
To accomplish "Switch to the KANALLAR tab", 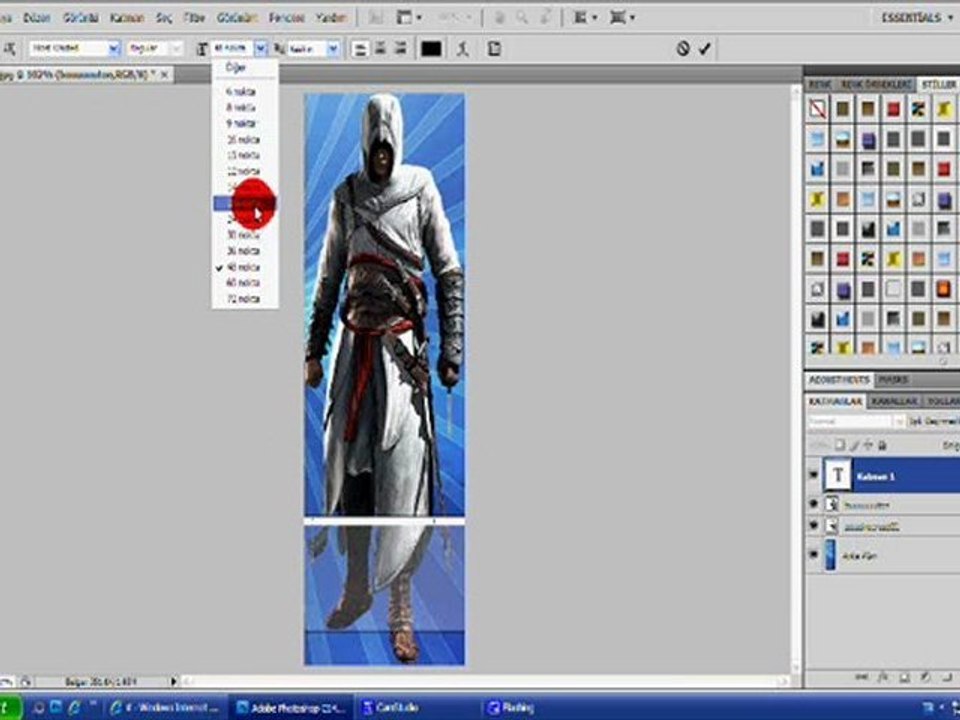I will (894, 401).
